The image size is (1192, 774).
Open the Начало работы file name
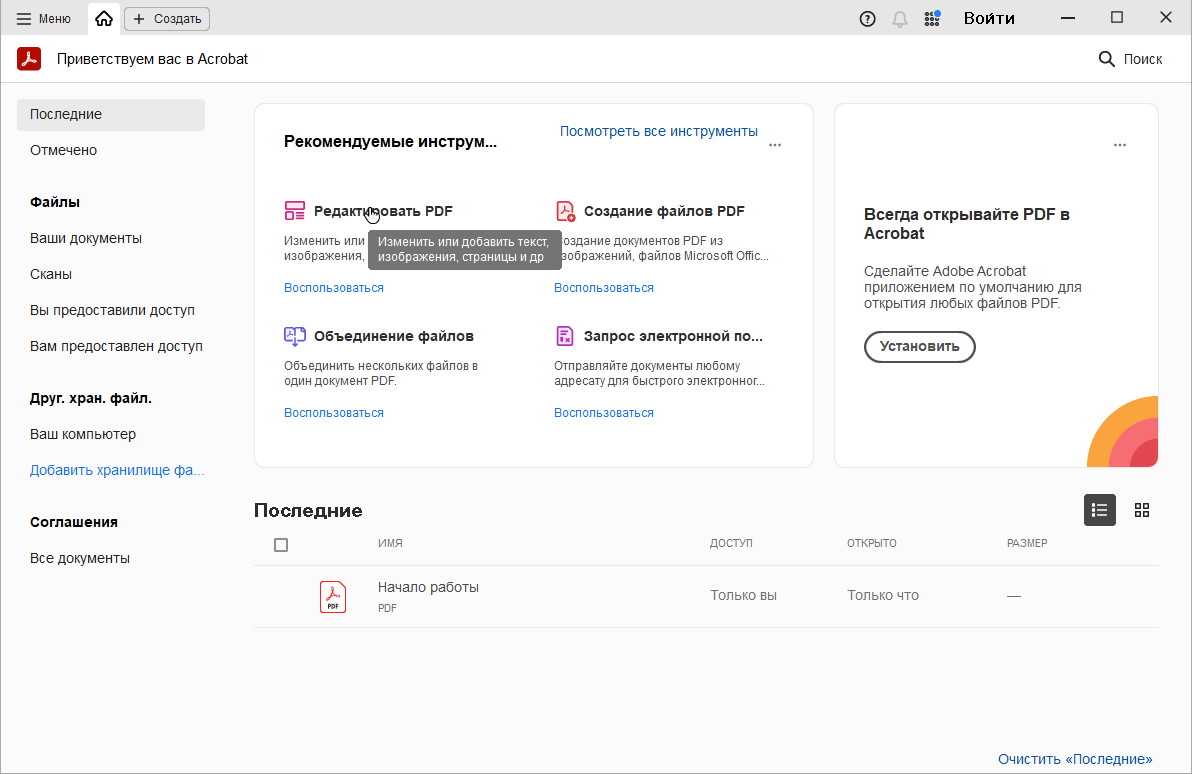tap(428, 587)
